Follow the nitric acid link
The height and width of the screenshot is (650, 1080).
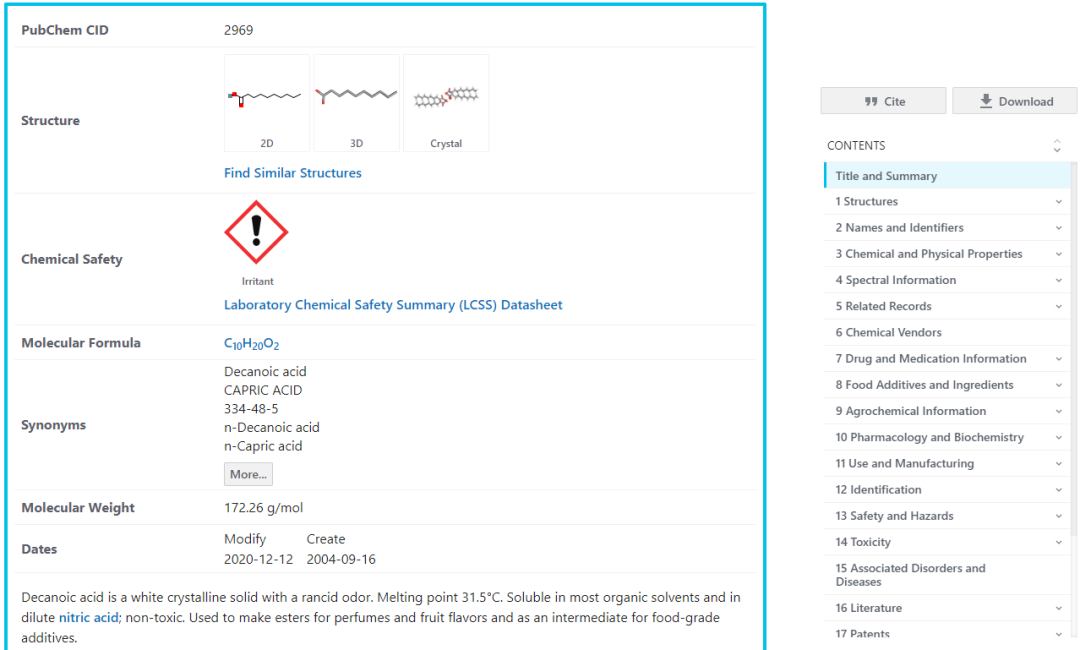tap(89, 618)
